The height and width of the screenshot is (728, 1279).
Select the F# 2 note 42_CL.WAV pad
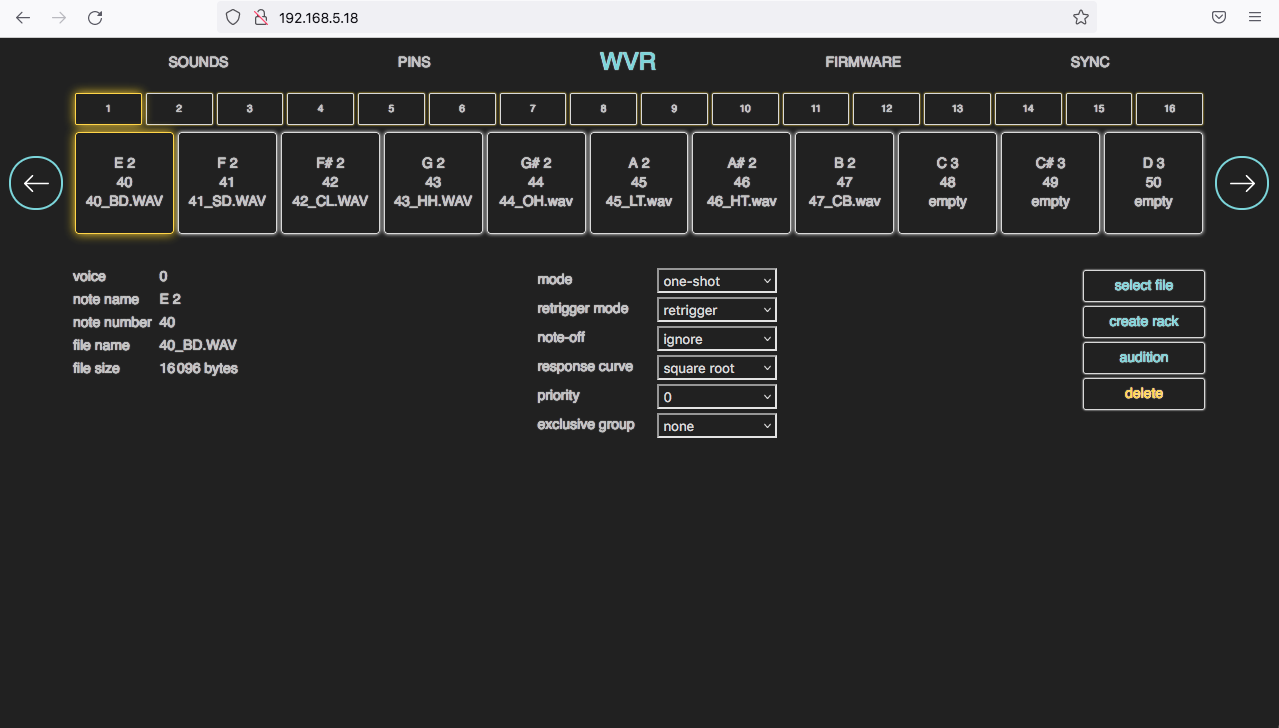[x=330, y=183]
